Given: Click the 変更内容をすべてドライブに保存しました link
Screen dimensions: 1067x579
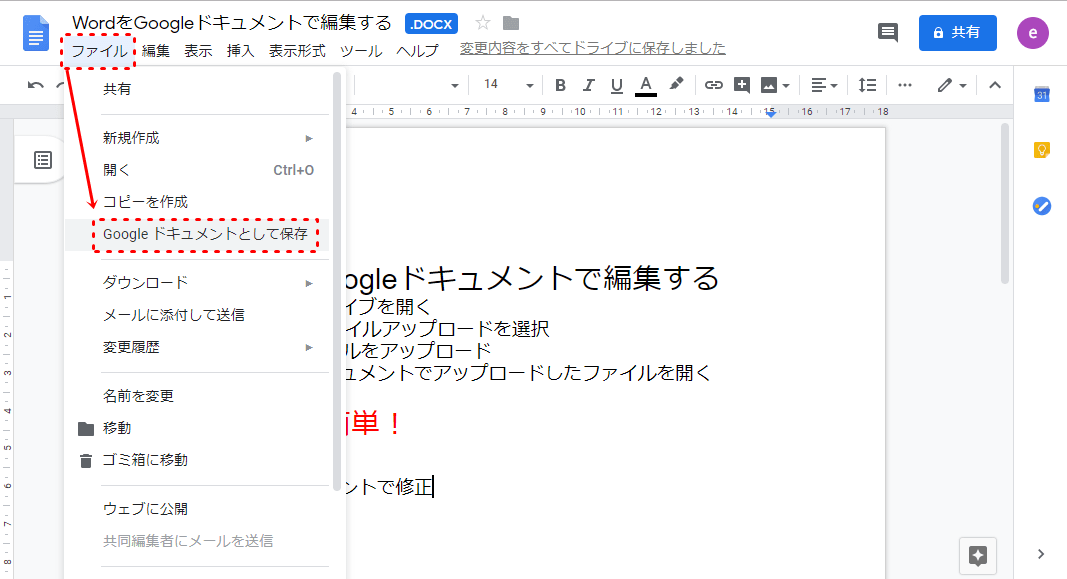Looking at the screenshot, I should 592,48.
